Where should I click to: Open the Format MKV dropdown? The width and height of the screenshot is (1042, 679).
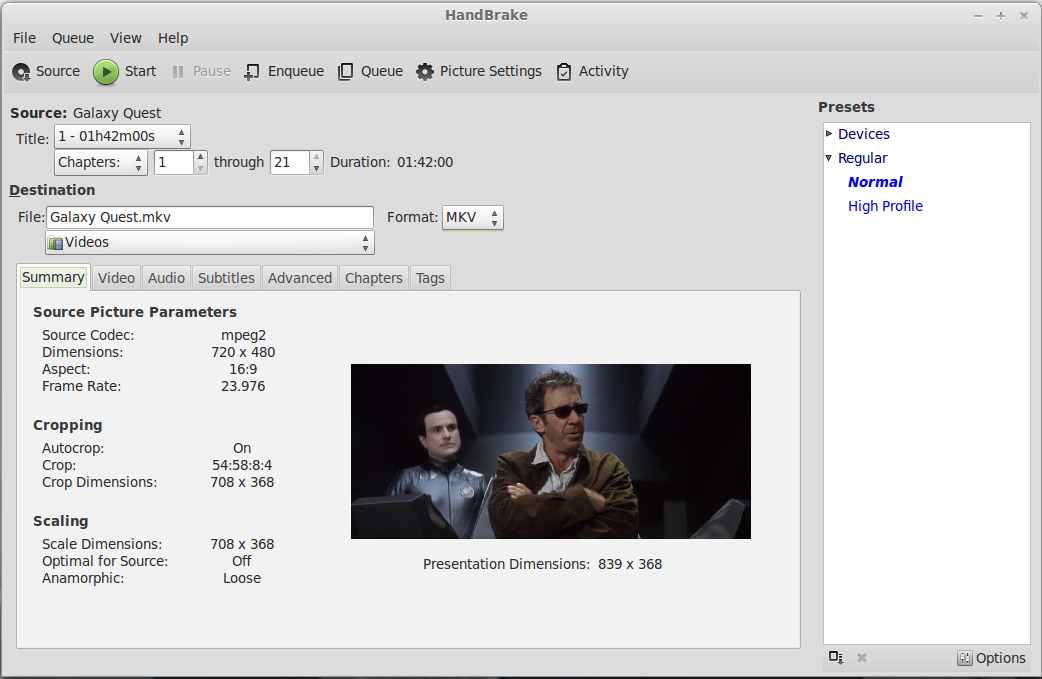click(x=472, y=217)
